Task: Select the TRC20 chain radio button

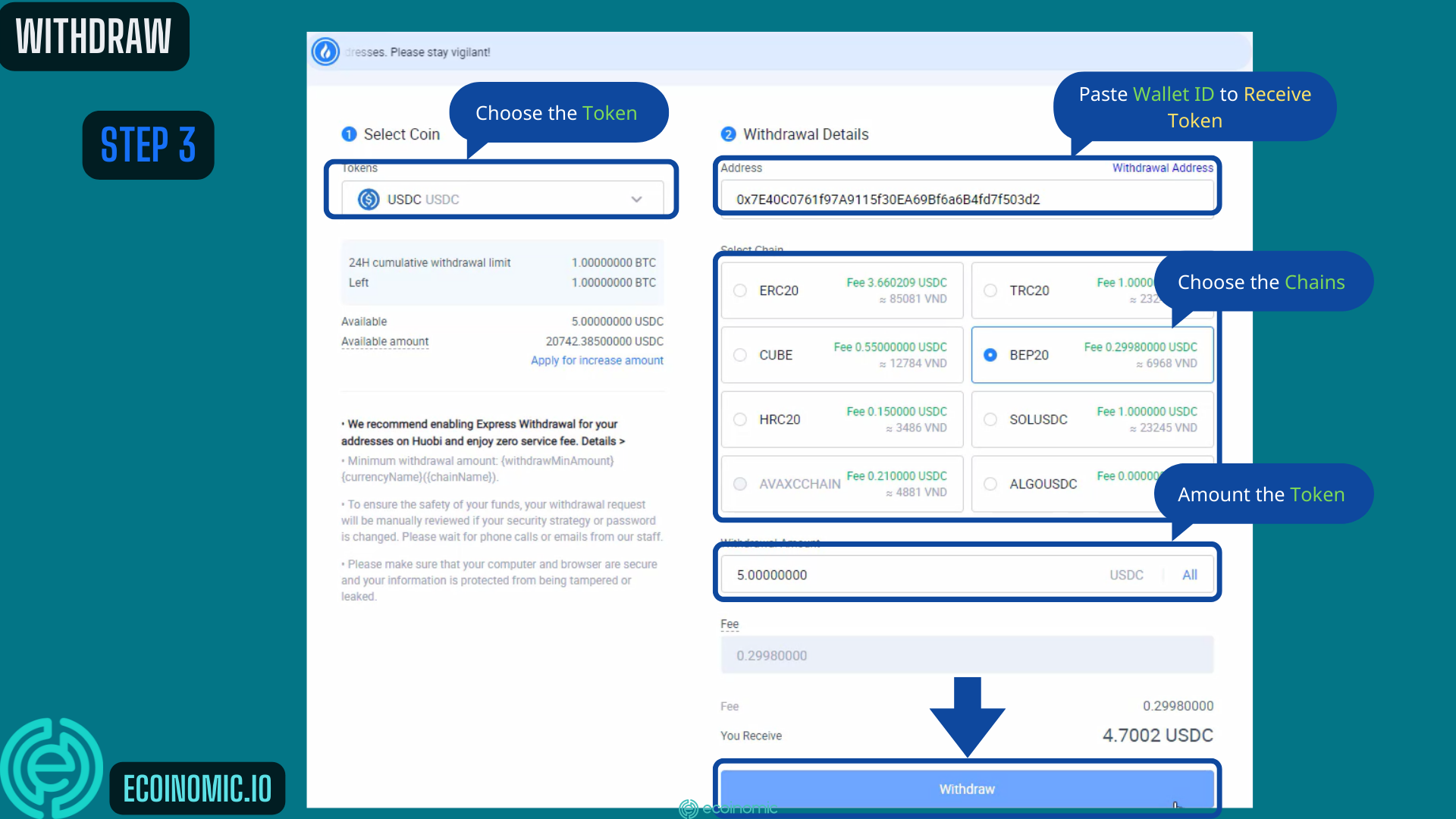Action: pos(990,290)
